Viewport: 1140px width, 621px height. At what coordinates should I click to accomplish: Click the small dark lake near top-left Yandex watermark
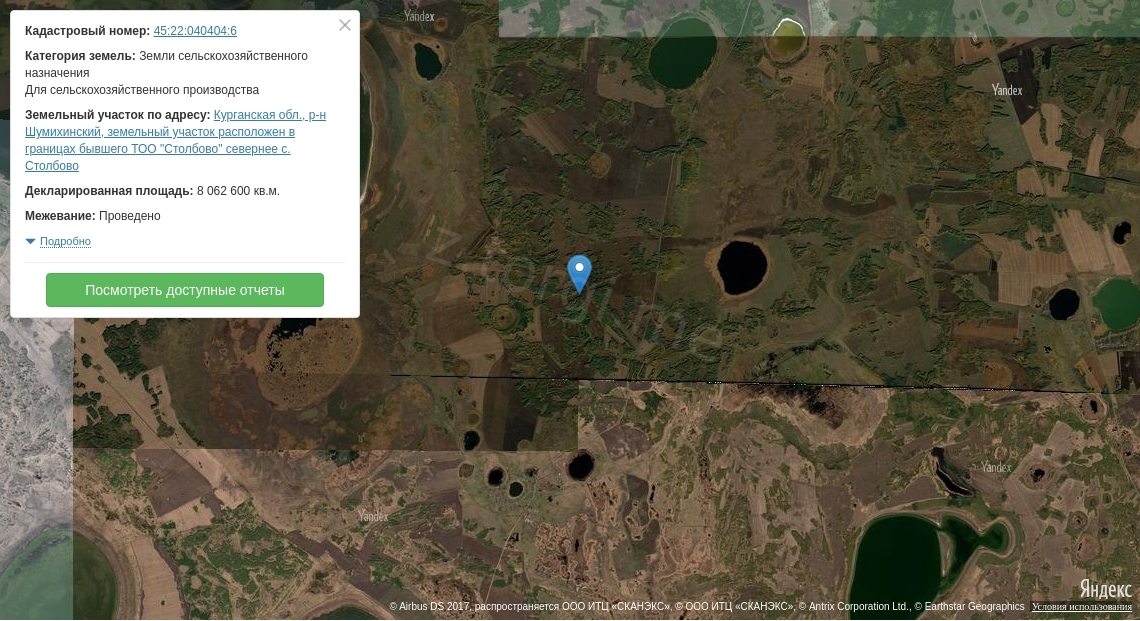428,61
